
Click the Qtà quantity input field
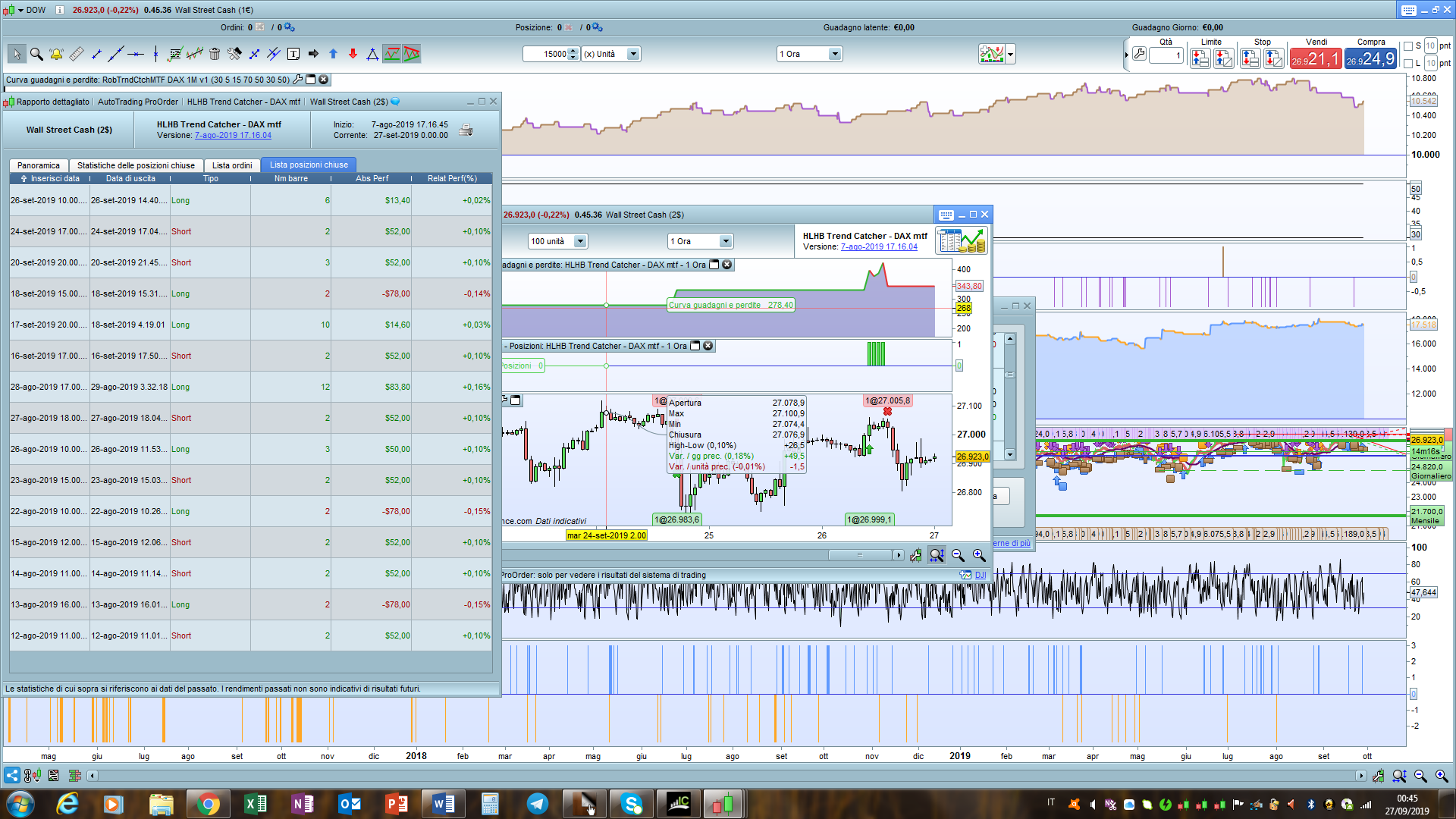[x=1166, y=55]
